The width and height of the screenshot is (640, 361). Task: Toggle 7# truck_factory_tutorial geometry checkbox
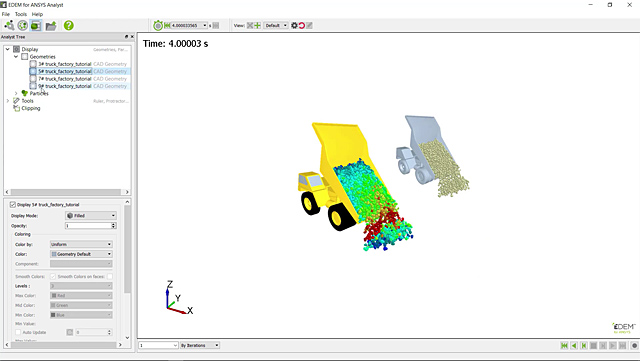[33, 78]
